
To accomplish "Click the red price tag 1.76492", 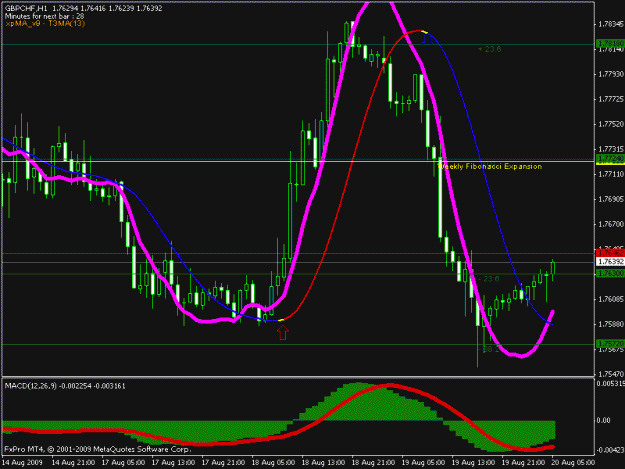I will [x=610, y=253].
